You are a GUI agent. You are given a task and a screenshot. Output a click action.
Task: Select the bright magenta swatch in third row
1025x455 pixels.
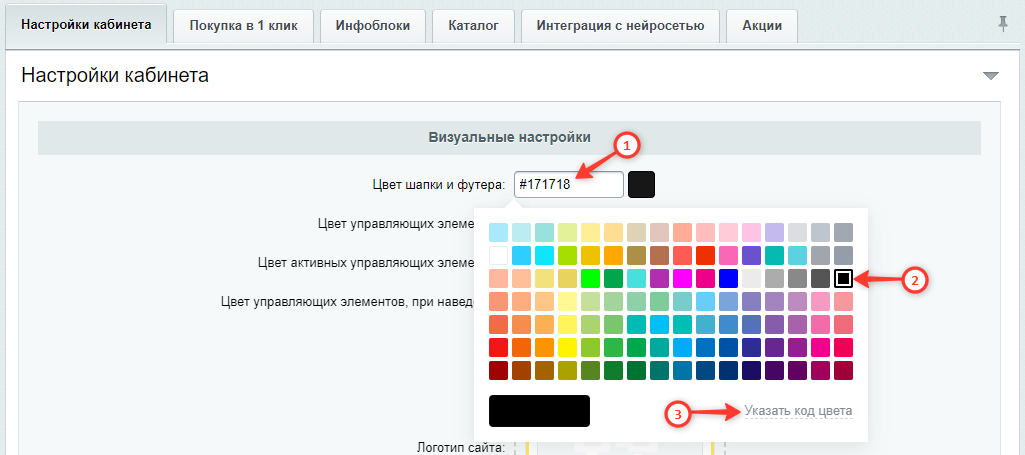click(682, 279)
